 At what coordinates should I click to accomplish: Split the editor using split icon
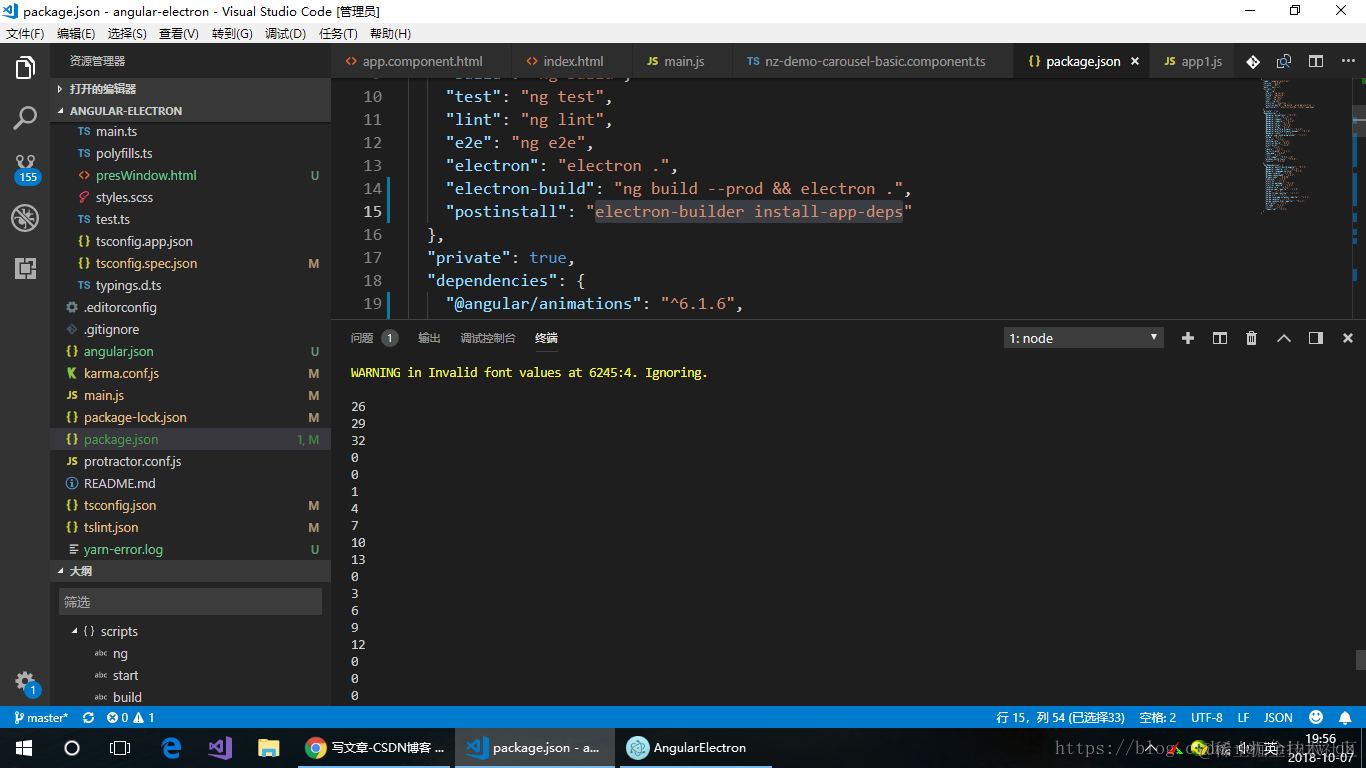(x=1316, y=61)
